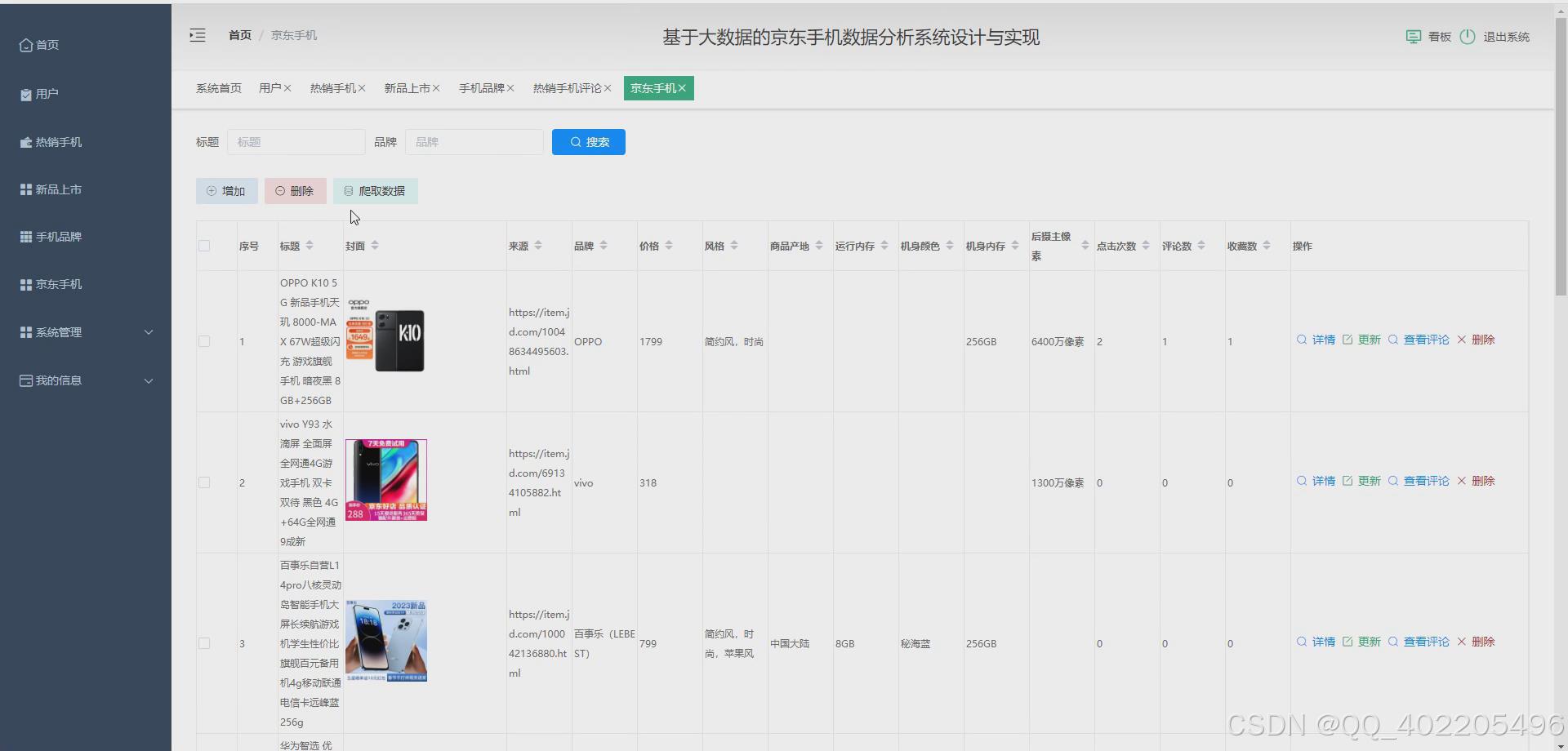This screenshot has width=1568, height=751.
Task: Switch to the 系统首页 tab
Action: coord(218,88)
